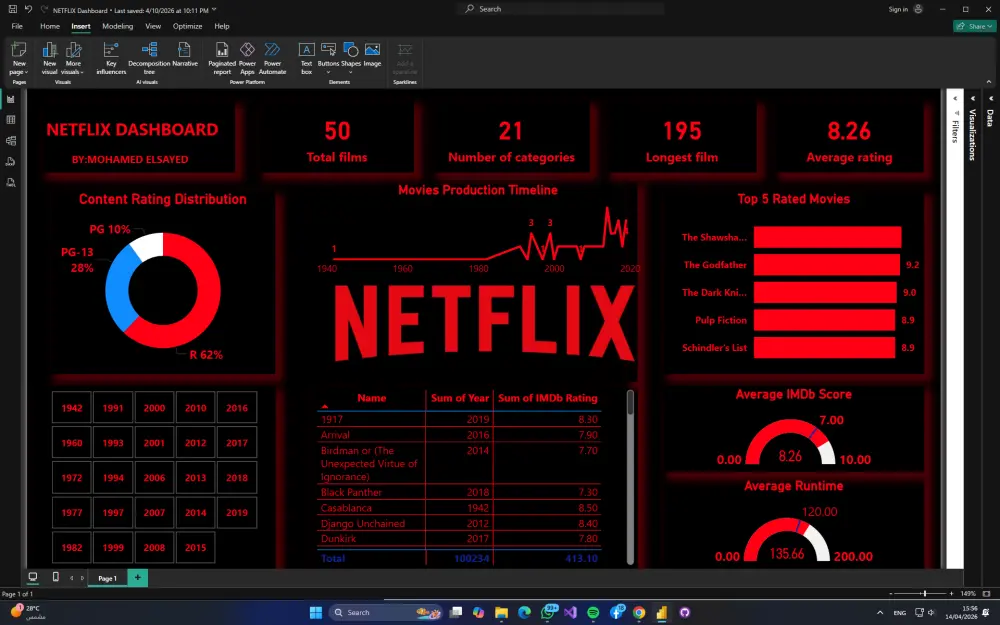Select the 1999 year slicer button
This screenshot has width=1000, height=625.
[x=113, y=547]
